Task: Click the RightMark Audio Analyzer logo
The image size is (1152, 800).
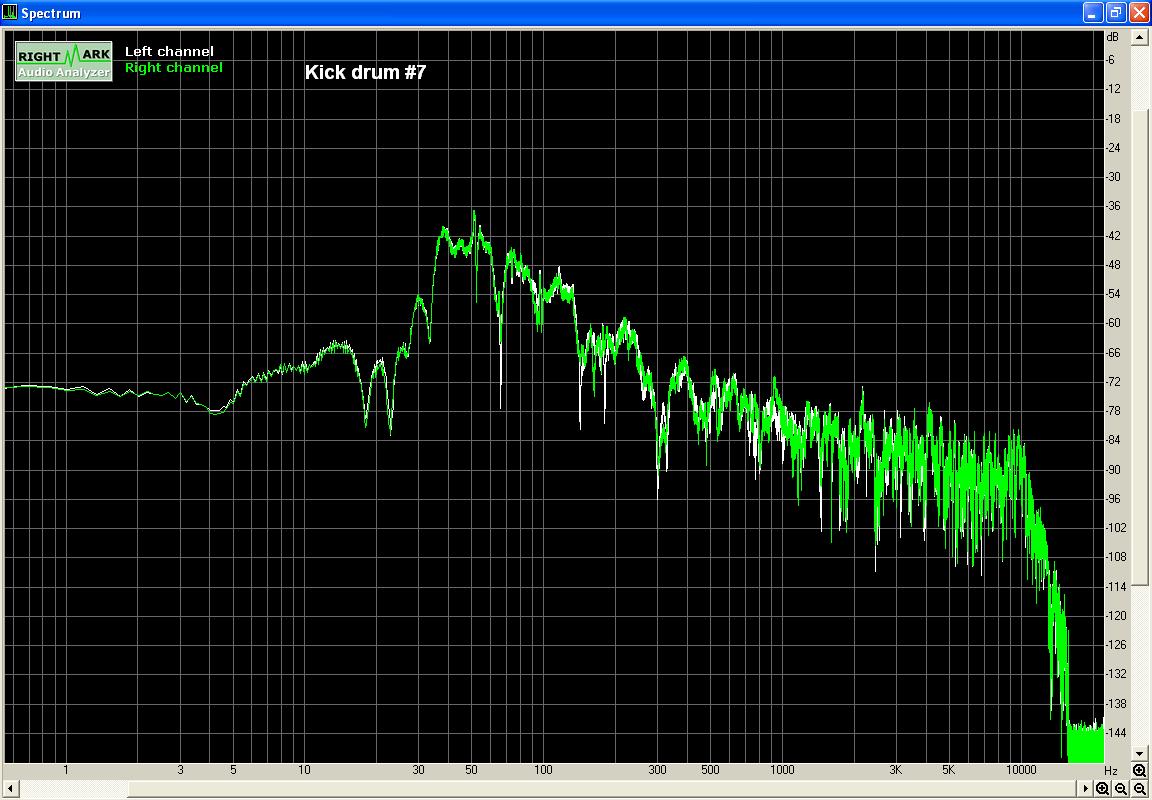Action: [x=64, y=61]
